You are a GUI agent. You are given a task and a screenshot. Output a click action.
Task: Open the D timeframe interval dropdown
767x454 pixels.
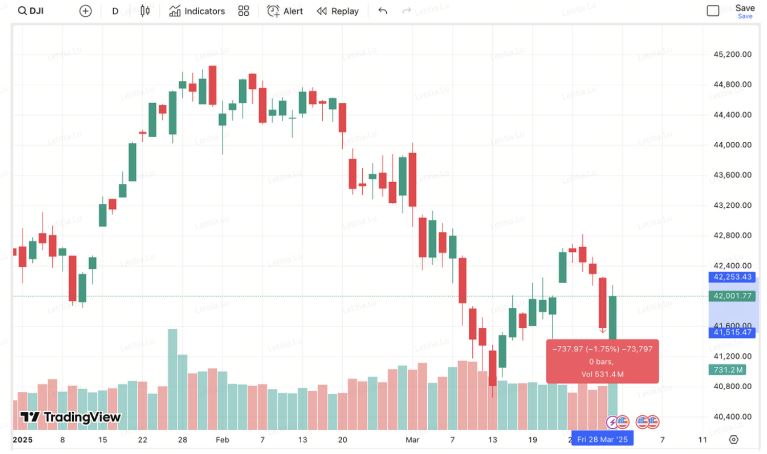pyautogui.click(x=115, y=11)
